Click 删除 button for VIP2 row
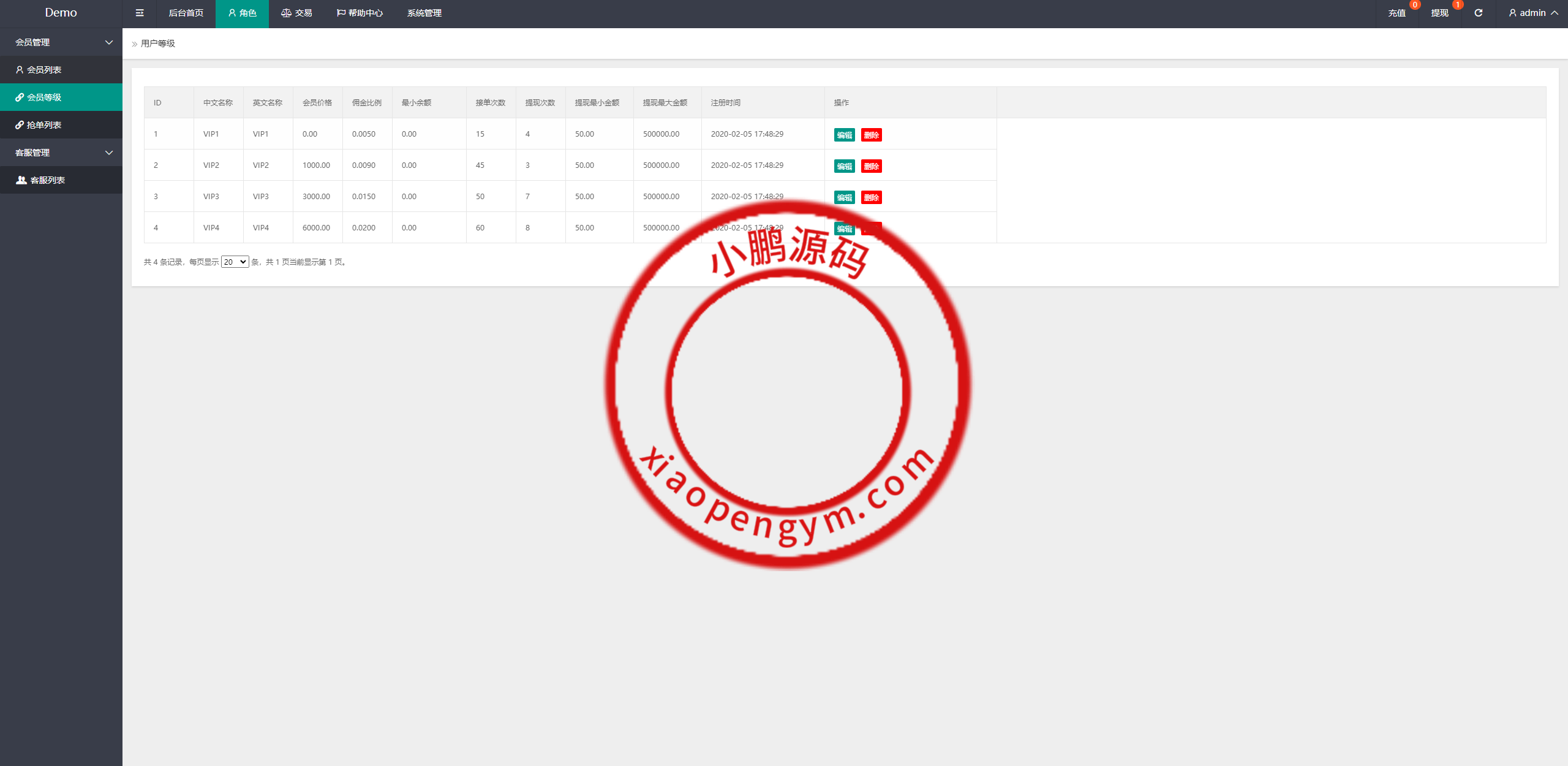Screen dimensions: 1568x766 click(x=871, y=167)
